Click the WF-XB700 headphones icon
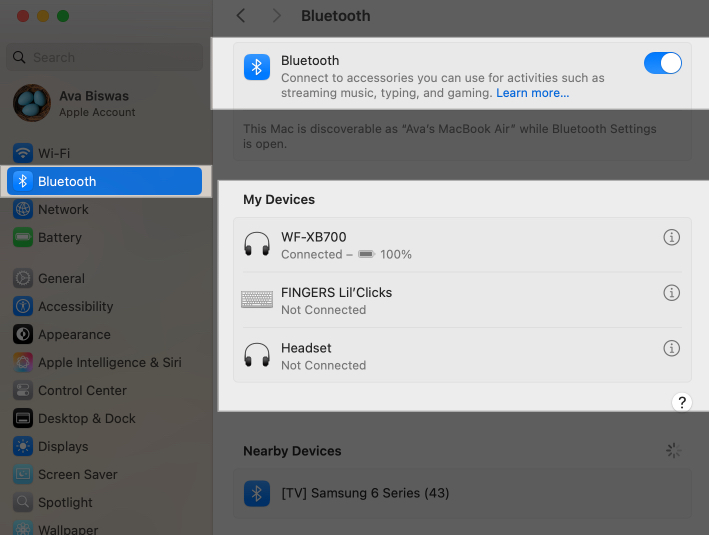 [257, 244]
